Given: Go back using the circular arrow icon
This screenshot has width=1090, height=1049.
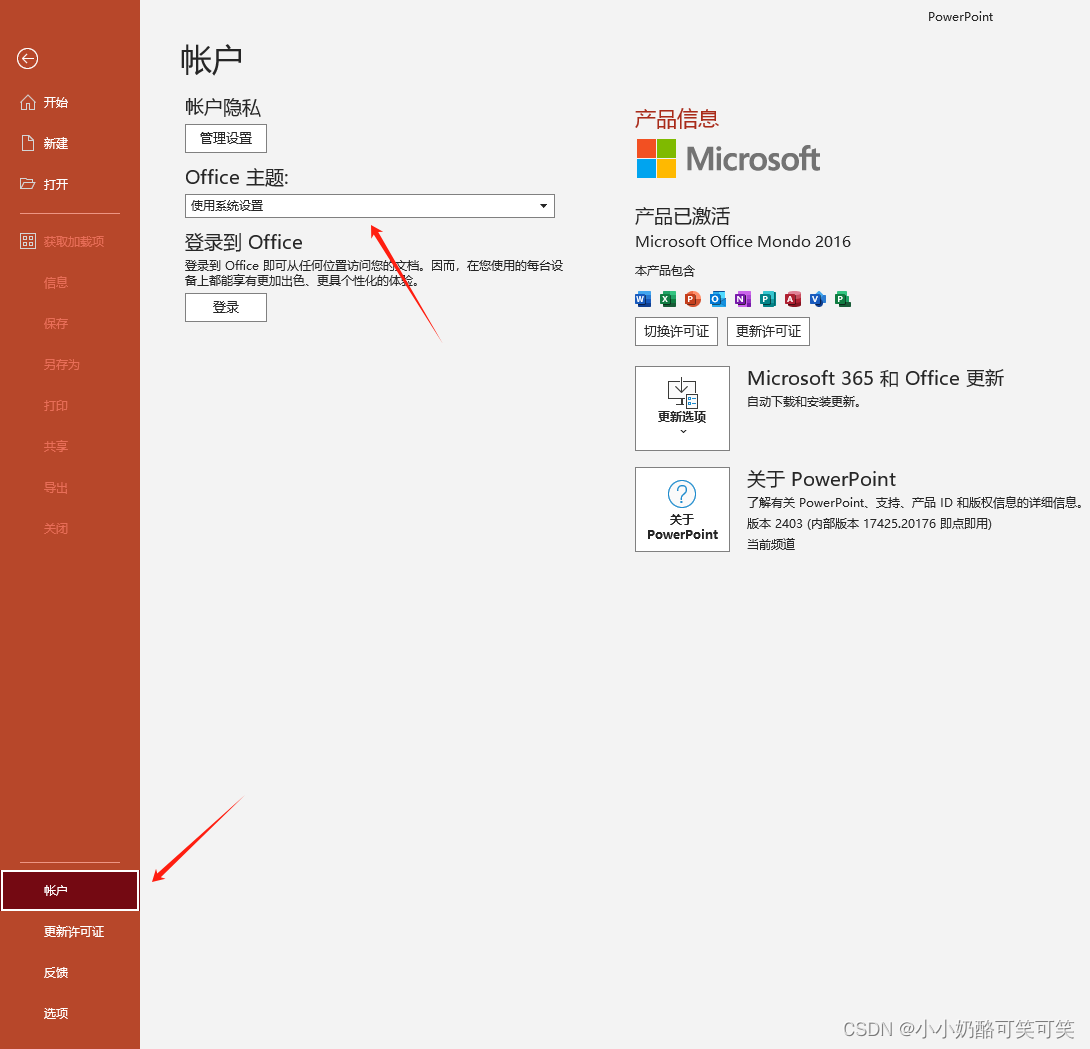Looking at the screenshot, I should pyautogui.click(x=28, y=58).
